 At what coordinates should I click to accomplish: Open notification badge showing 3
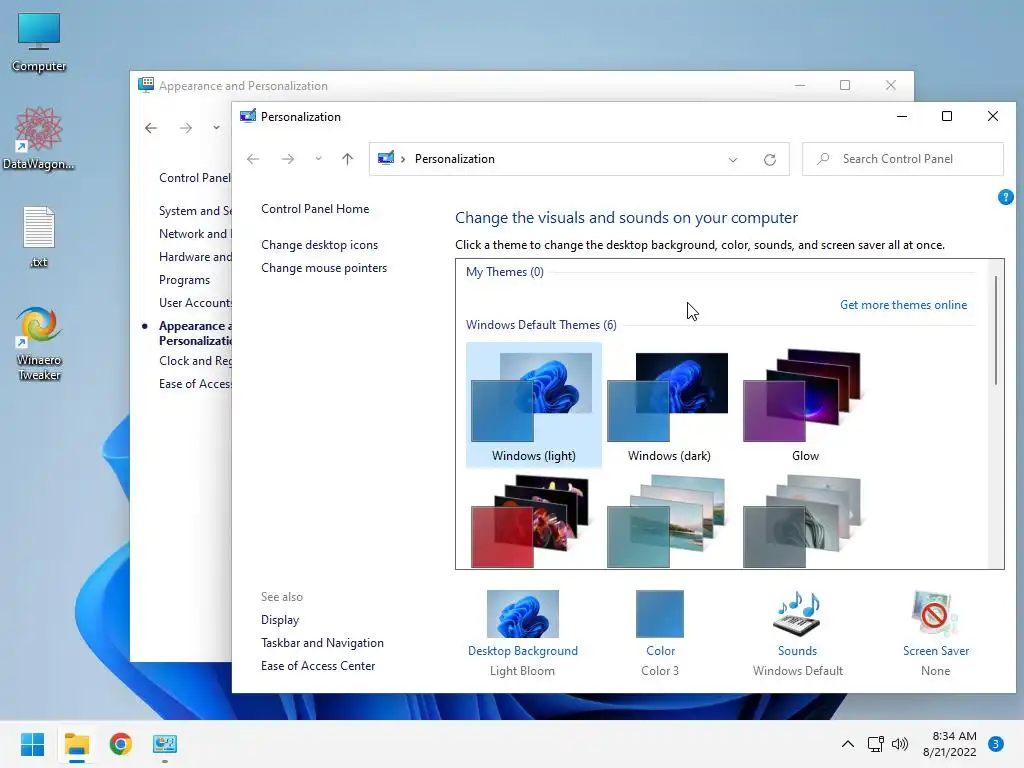click(996, 744)
